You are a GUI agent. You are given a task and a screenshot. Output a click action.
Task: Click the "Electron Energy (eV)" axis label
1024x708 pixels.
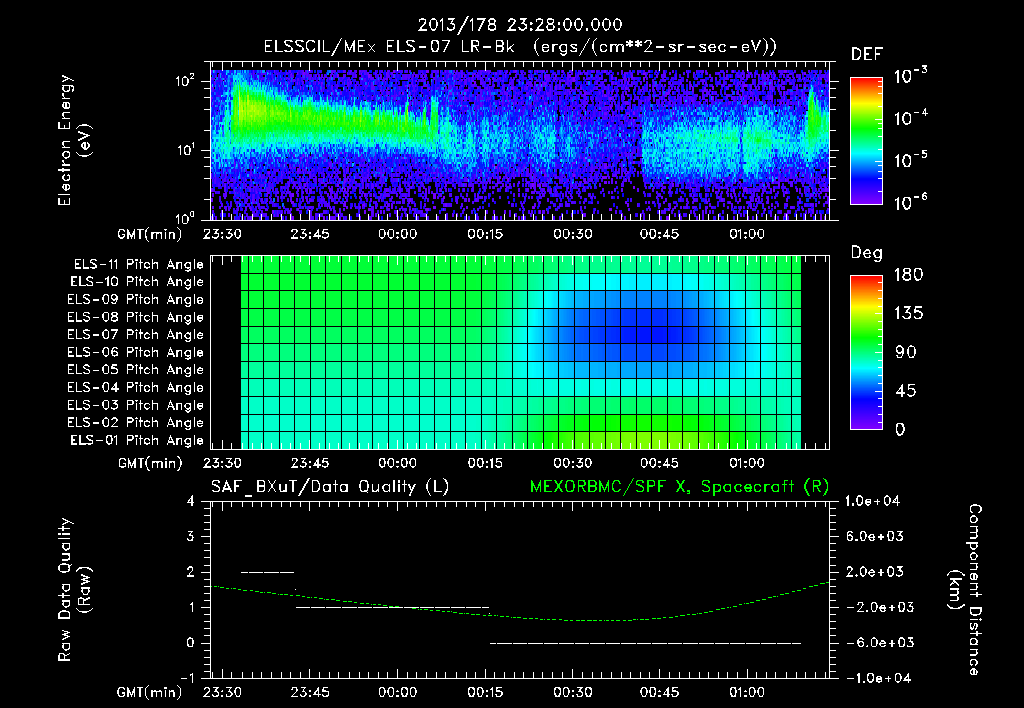point(74,140)
